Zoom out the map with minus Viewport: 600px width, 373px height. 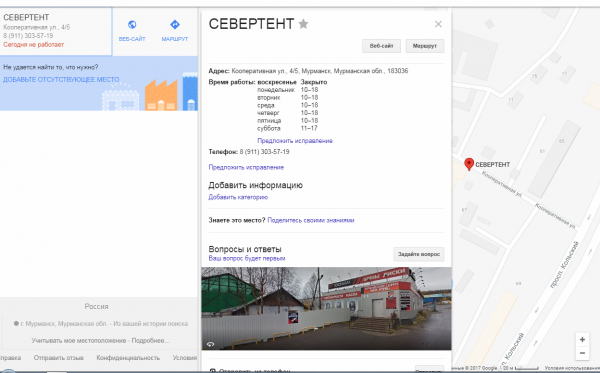coord(582,353)
